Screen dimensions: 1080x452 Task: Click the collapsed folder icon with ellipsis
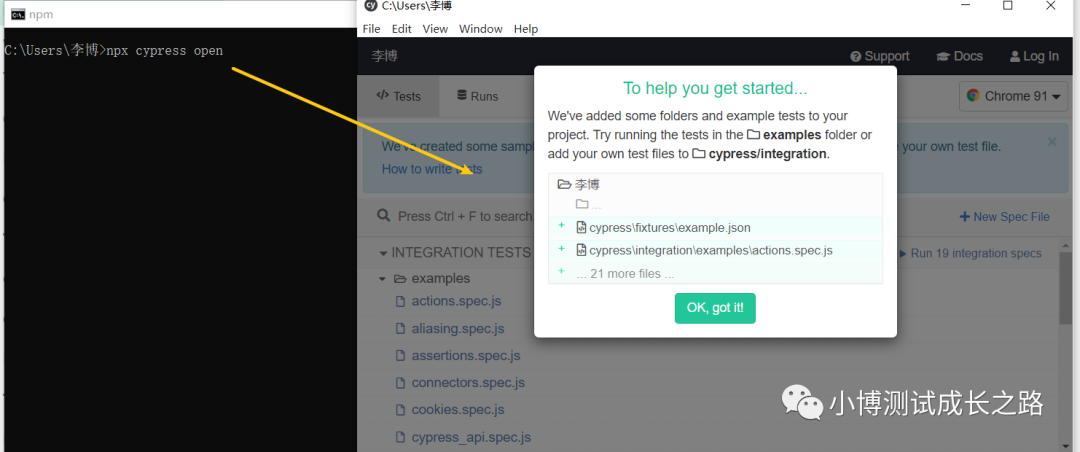pos(582,205)
